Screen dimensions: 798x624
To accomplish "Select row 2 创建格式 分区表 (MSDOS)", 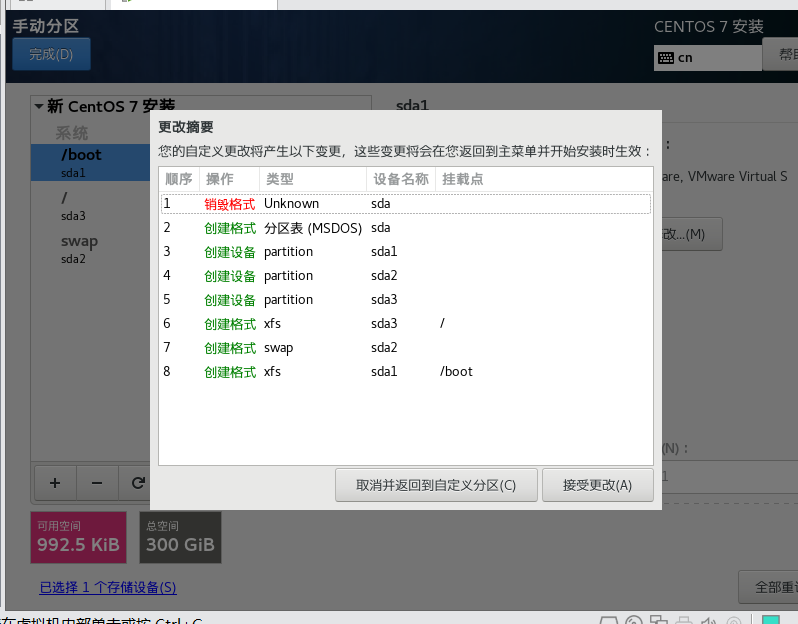I will [x=406, y=228].
